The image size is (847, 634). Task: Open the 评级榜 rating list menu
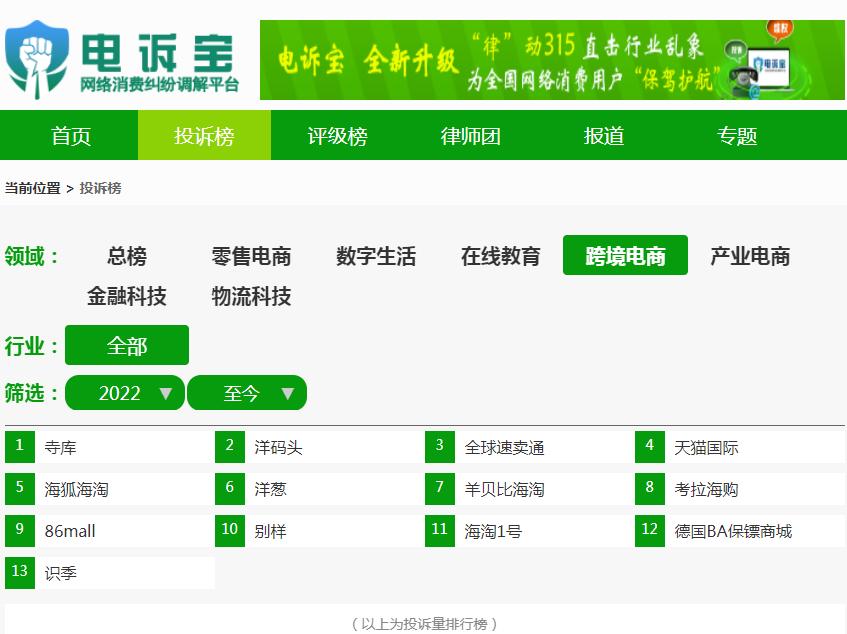[333, 137]
